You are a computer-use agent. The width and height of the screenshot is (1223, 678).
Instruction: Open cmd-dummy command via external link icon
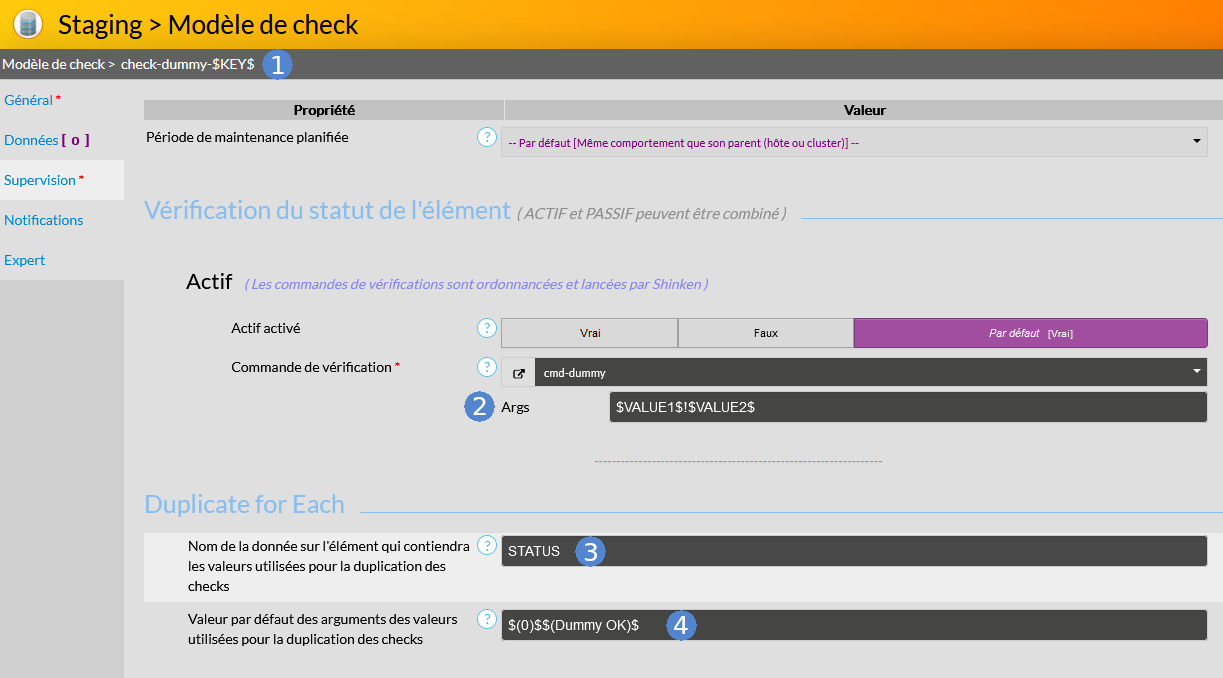point(518,373)
